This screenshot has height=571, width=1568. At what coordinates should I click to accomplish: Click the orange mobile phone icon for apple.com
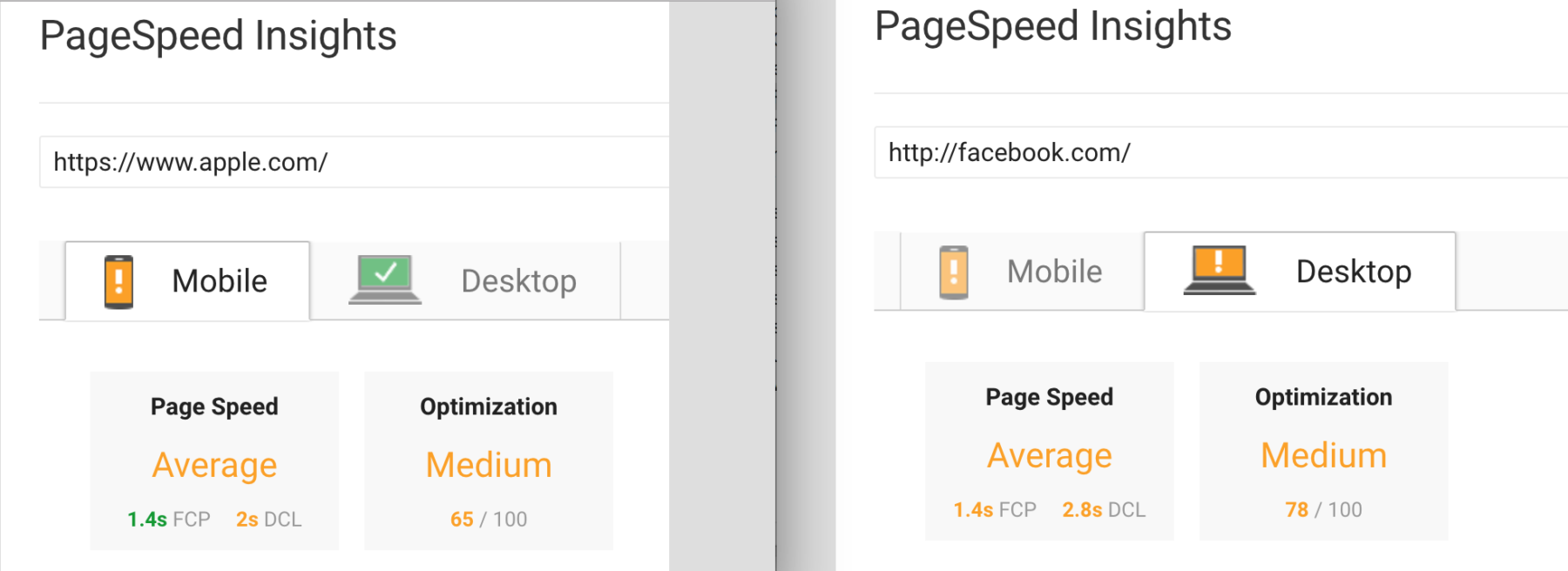118,282
